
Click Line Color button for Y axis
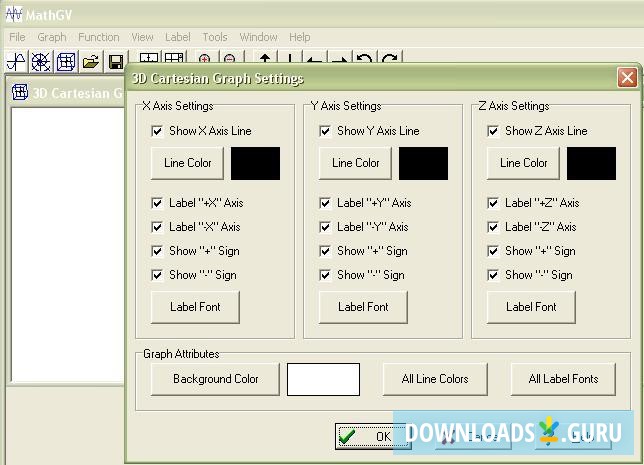coord(355,163)
